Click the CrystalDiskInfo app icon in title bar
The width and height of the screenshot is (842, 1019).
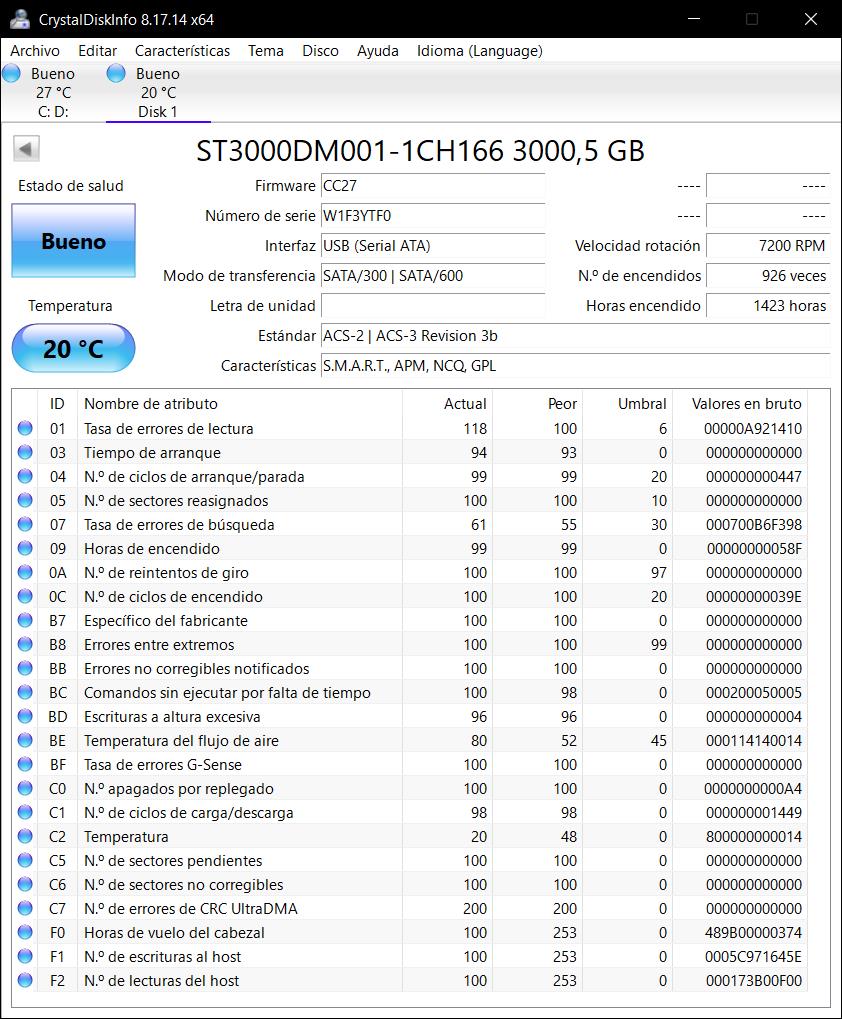pyautogui.click(x=20, y=19)
